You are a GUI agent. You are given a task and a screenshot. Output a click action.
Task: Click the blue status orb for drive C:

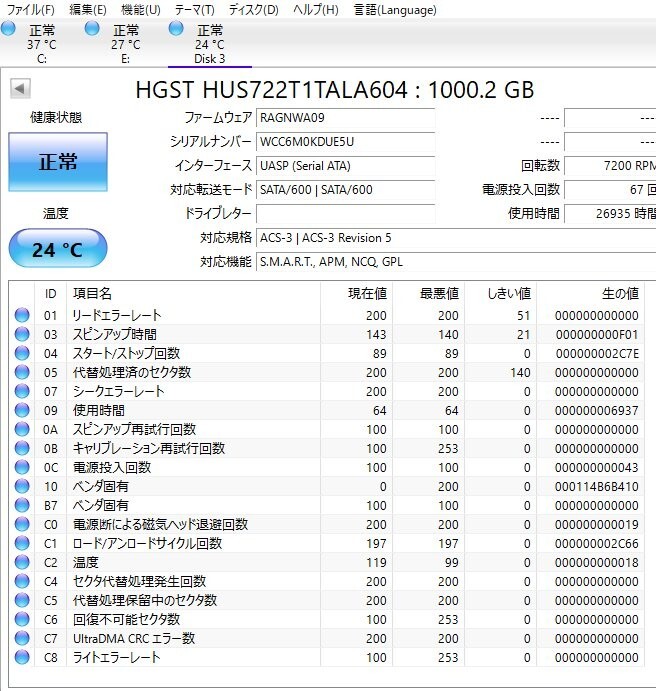8,29
